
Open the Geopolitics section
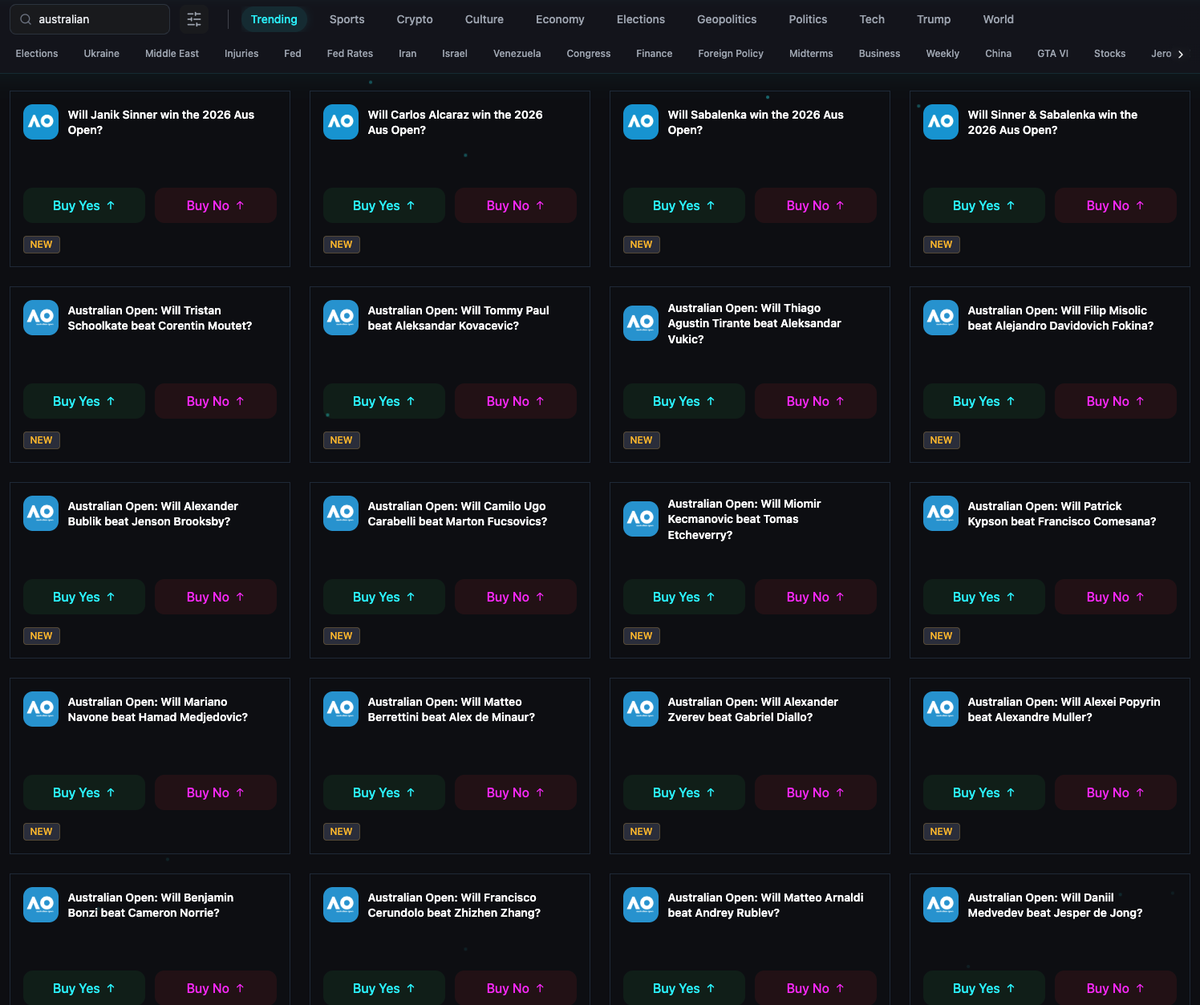[726, 19]
